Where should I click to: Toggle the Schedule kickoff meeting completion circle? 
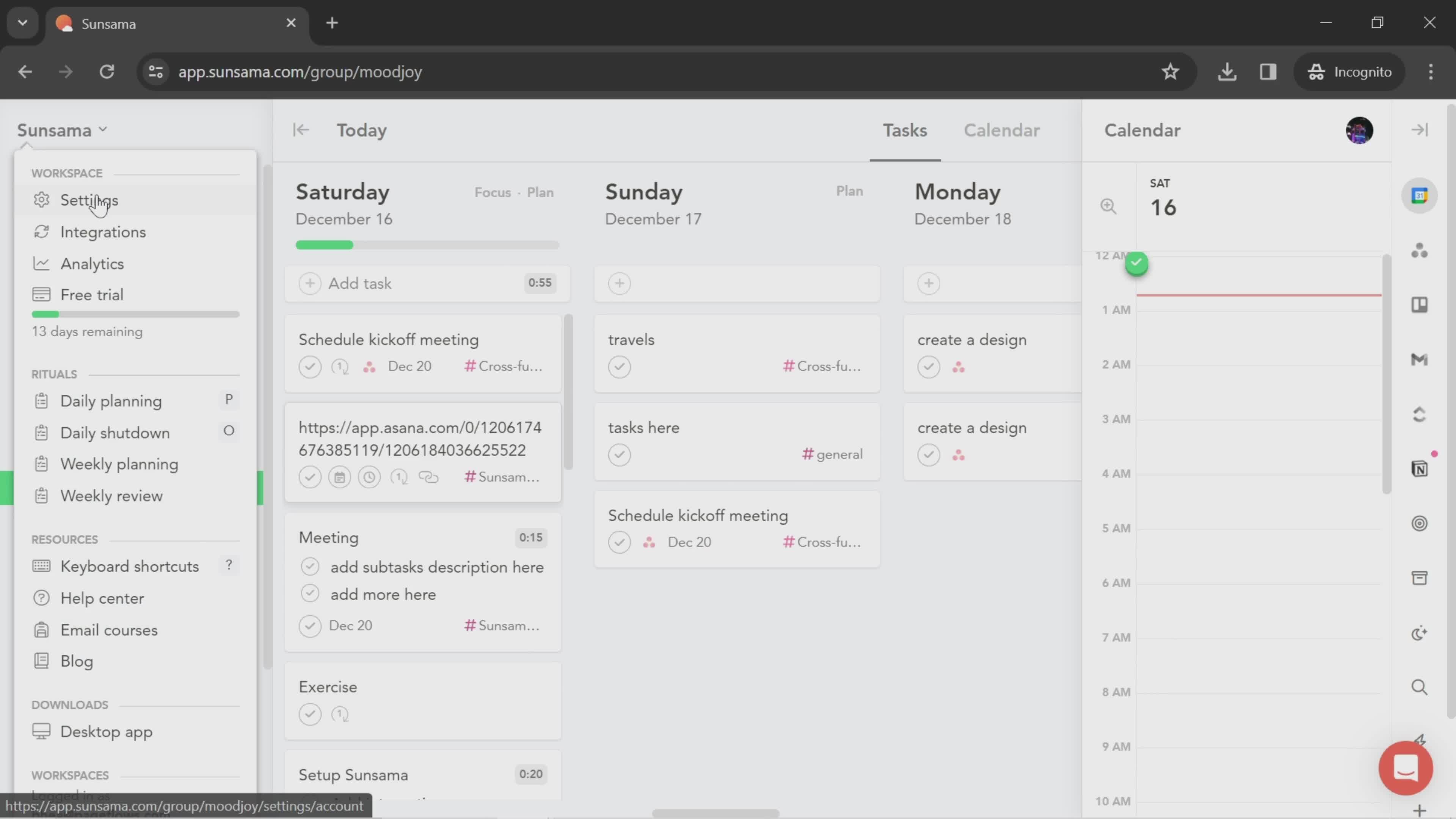point(310,366)
